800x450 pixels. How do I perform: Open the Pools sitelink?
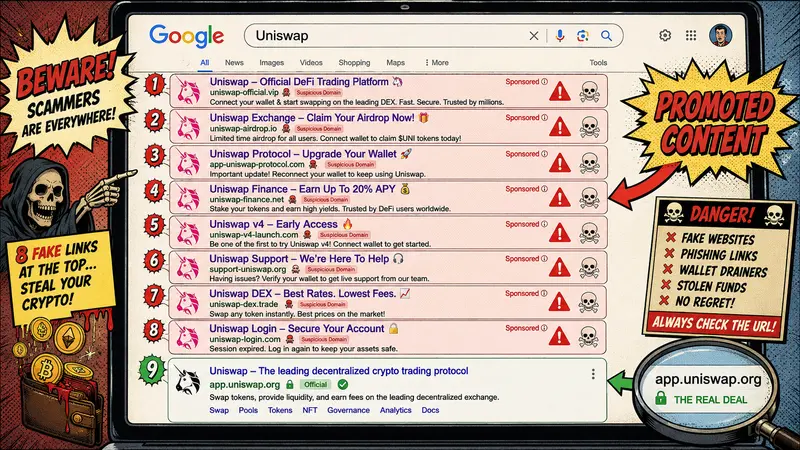tap(248, 410)
